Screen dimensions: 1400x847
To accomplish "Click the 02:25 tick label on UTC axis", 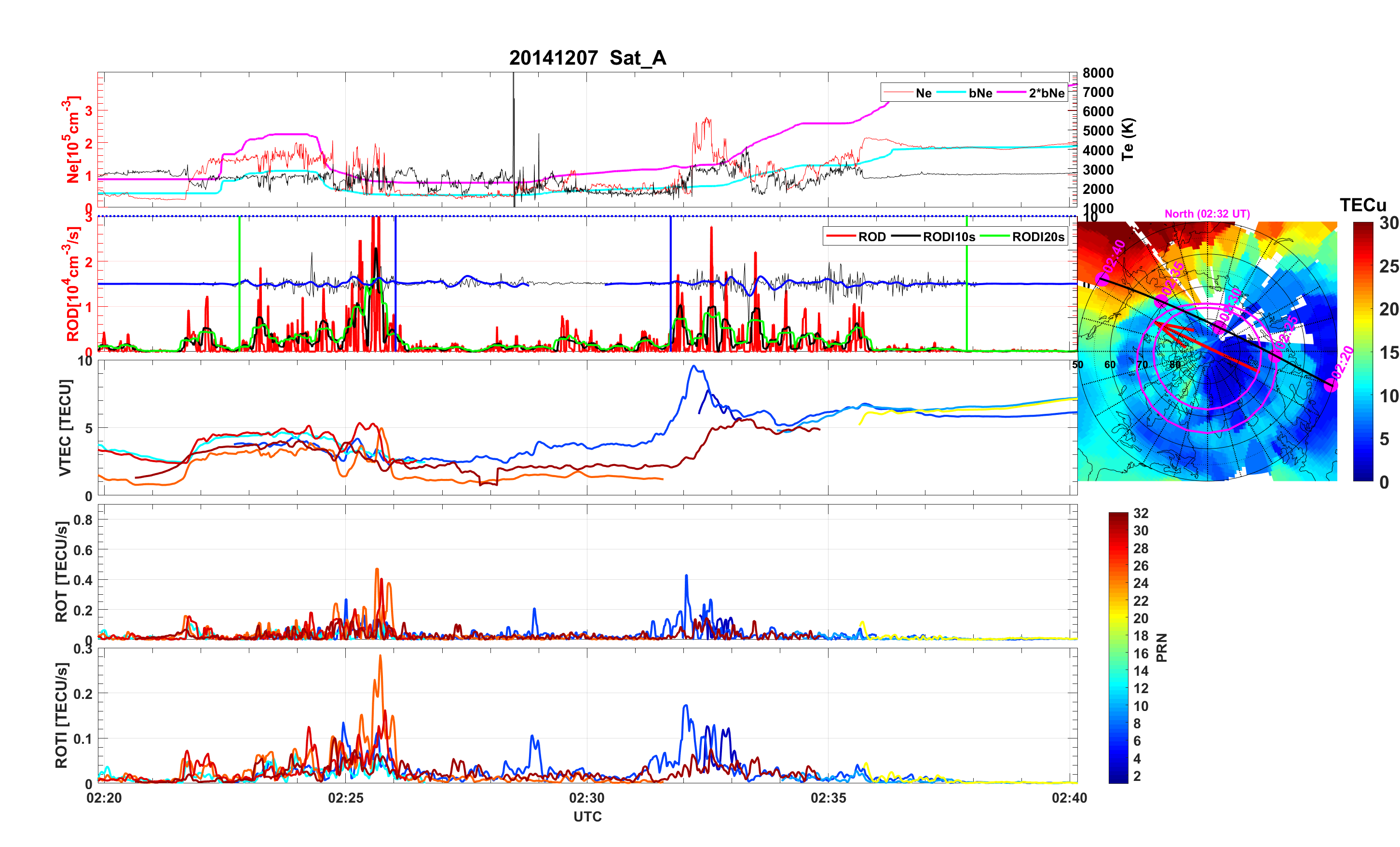I will [345, 798].
